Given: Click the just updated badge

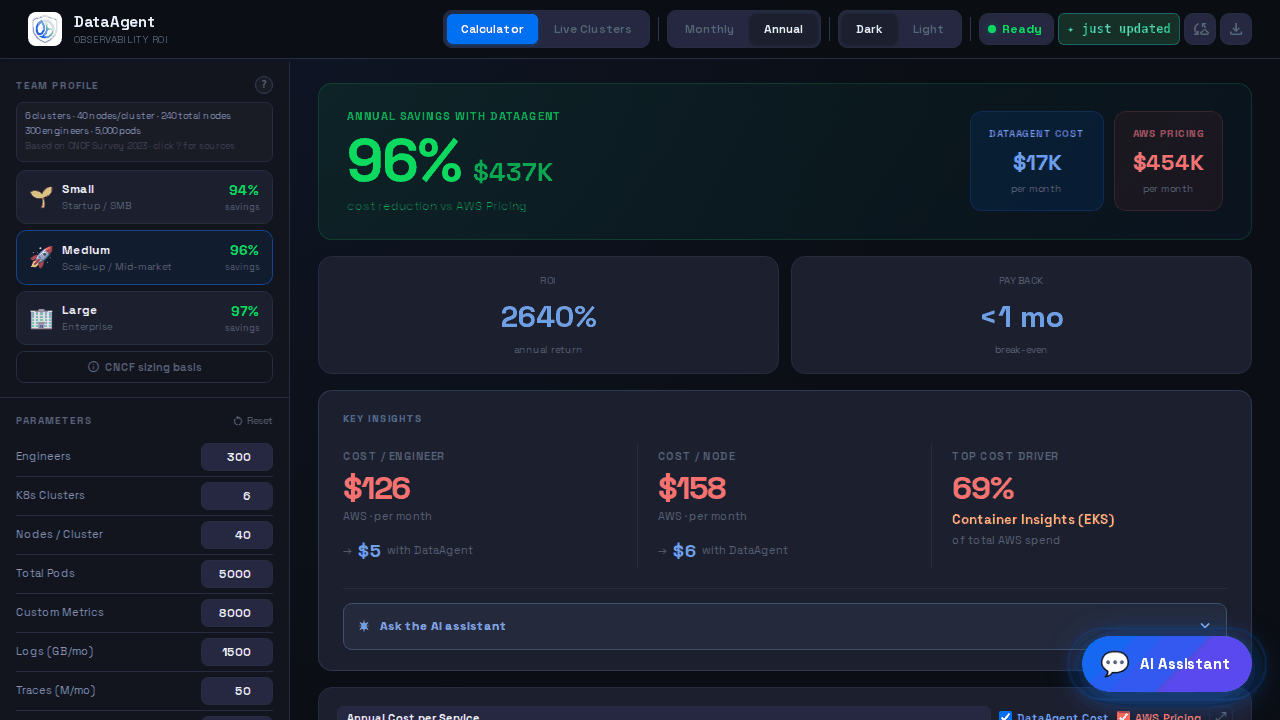Looking at the screenshot, I should [x=1119, y=29].
